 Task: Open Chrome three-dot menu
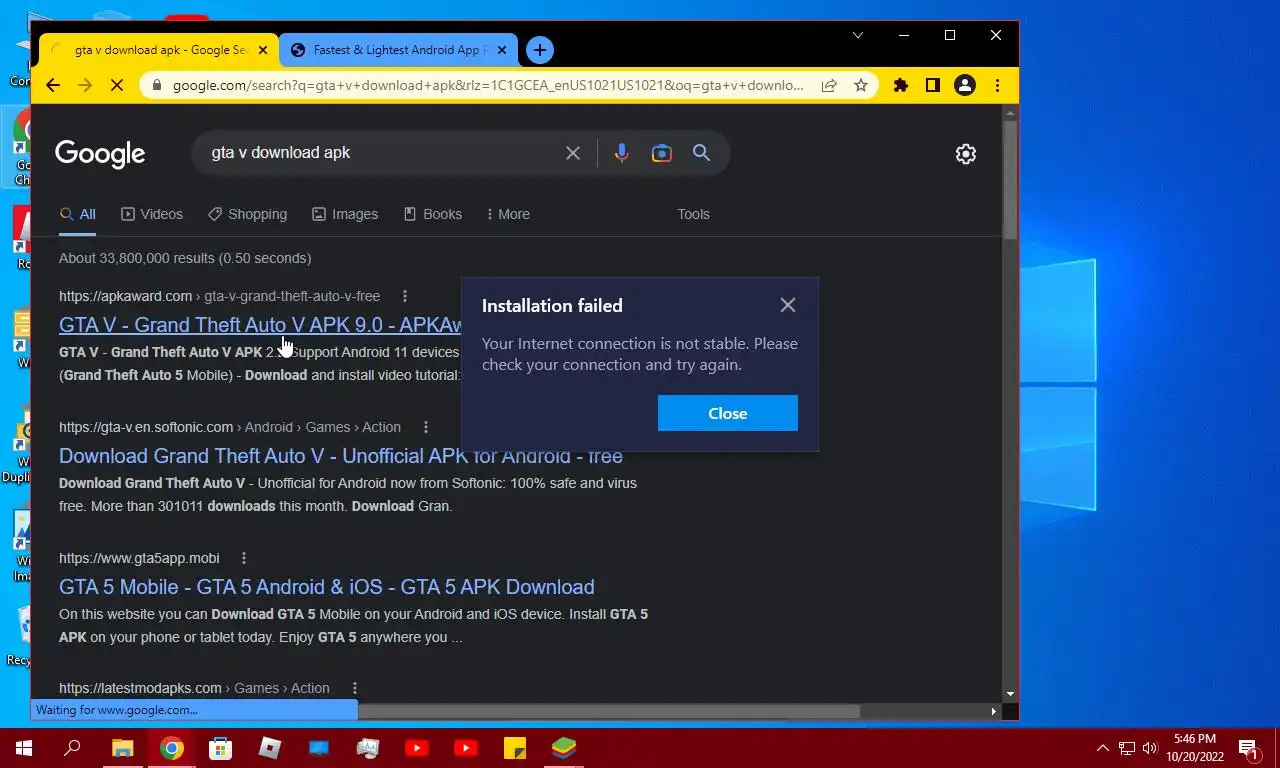pyautogui.click(x=997, y=86)
